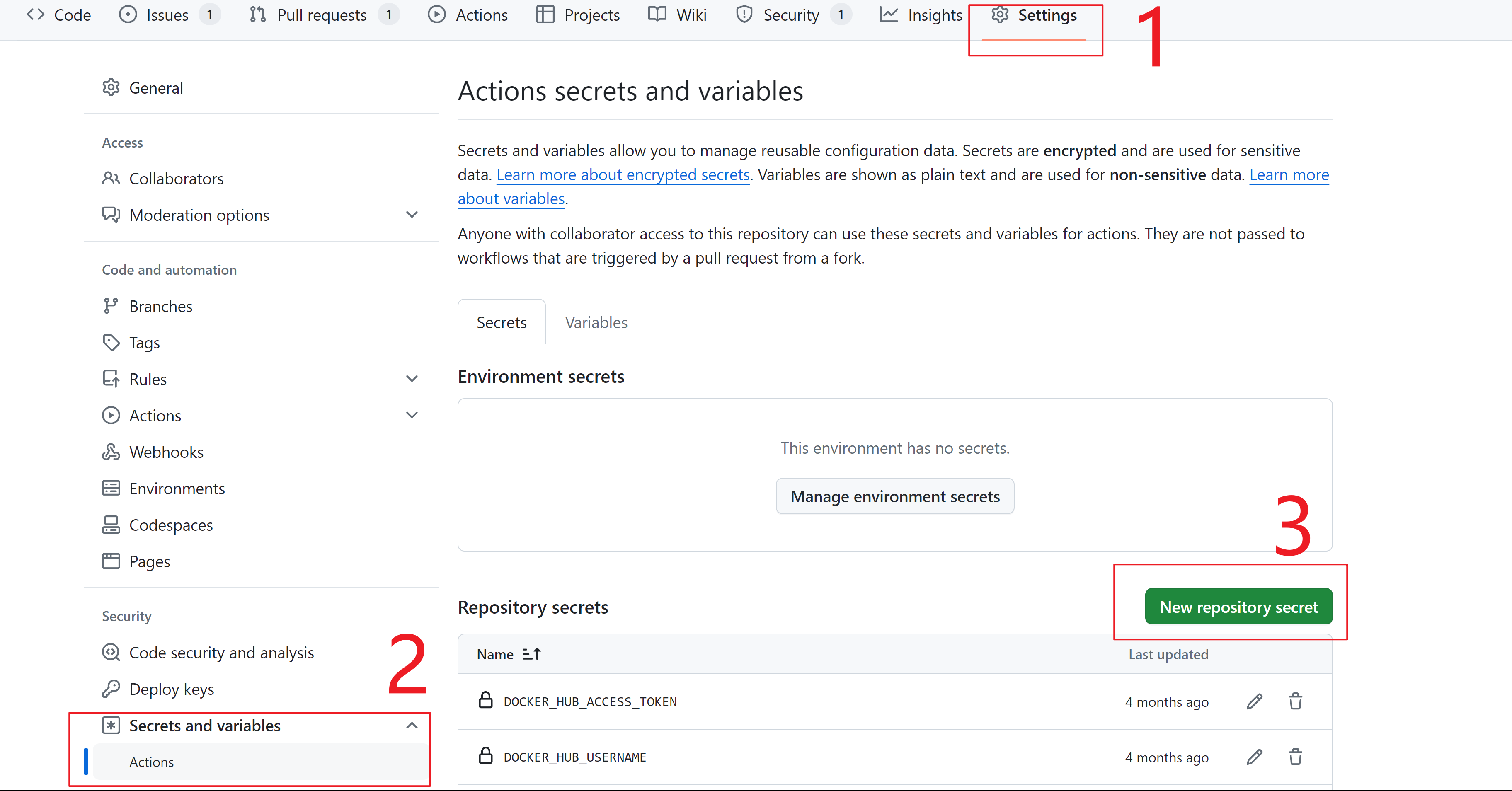The width and height of the screenshot is (1512, 791).
Task: Switch to the Variables tab
Action: [x=596, y=323]
